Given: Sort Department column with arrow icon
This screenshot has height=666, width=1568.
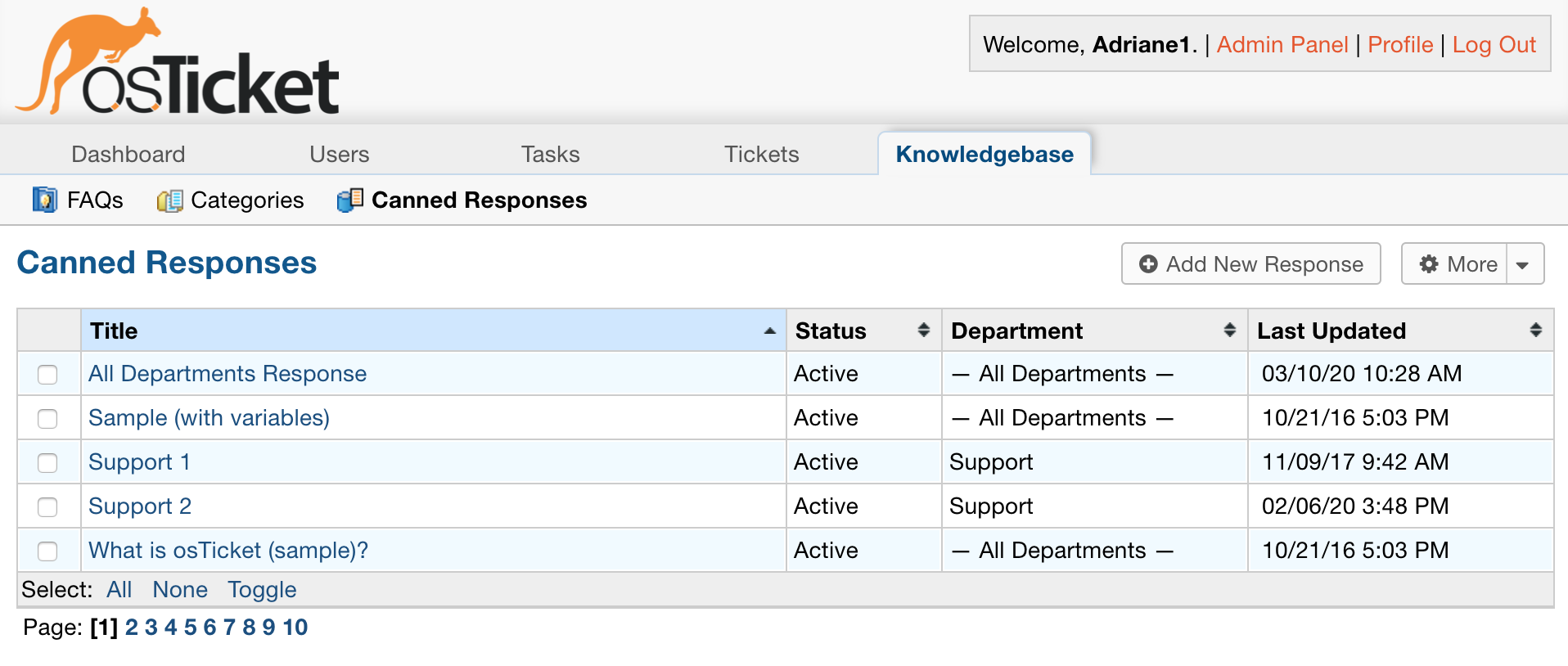Looking at the screenshot, I should 1229,330.
